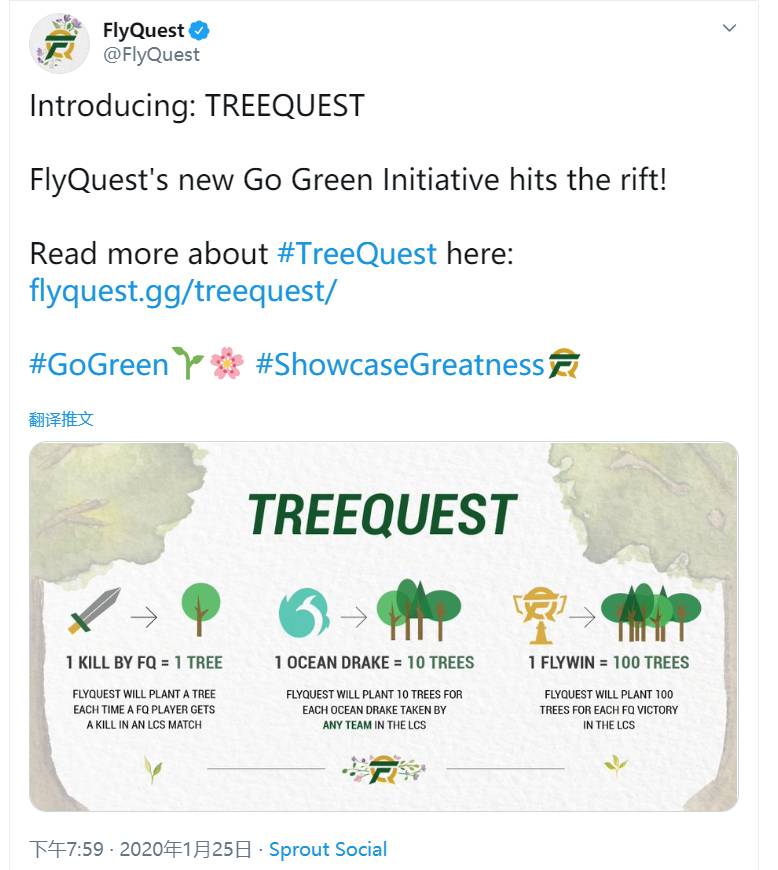Viewport: 778px width, 870px height.
Task: Click the FlyQuest profile avatar
Action: (59, 43)
